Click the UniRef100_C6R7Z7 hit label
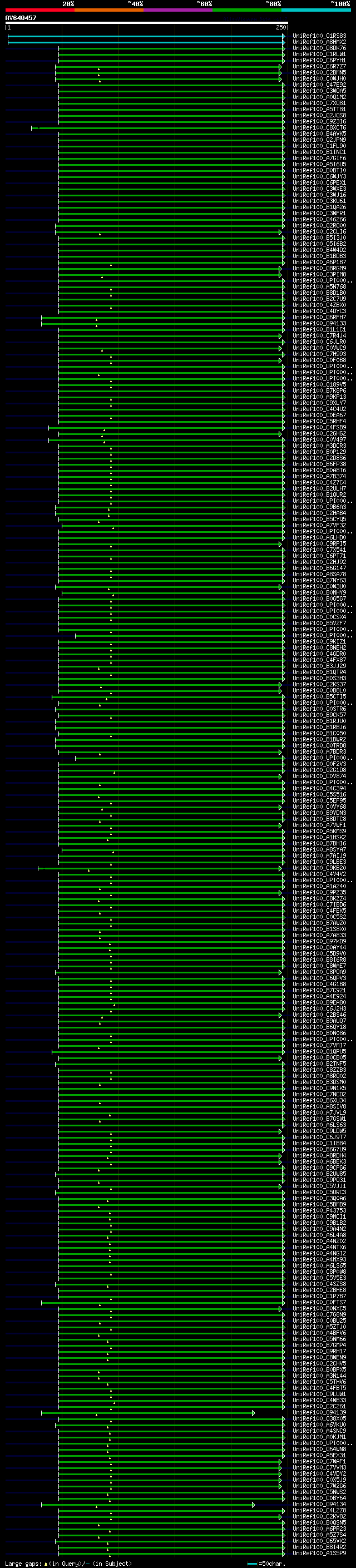356x1568 pixels. point(319,66)
